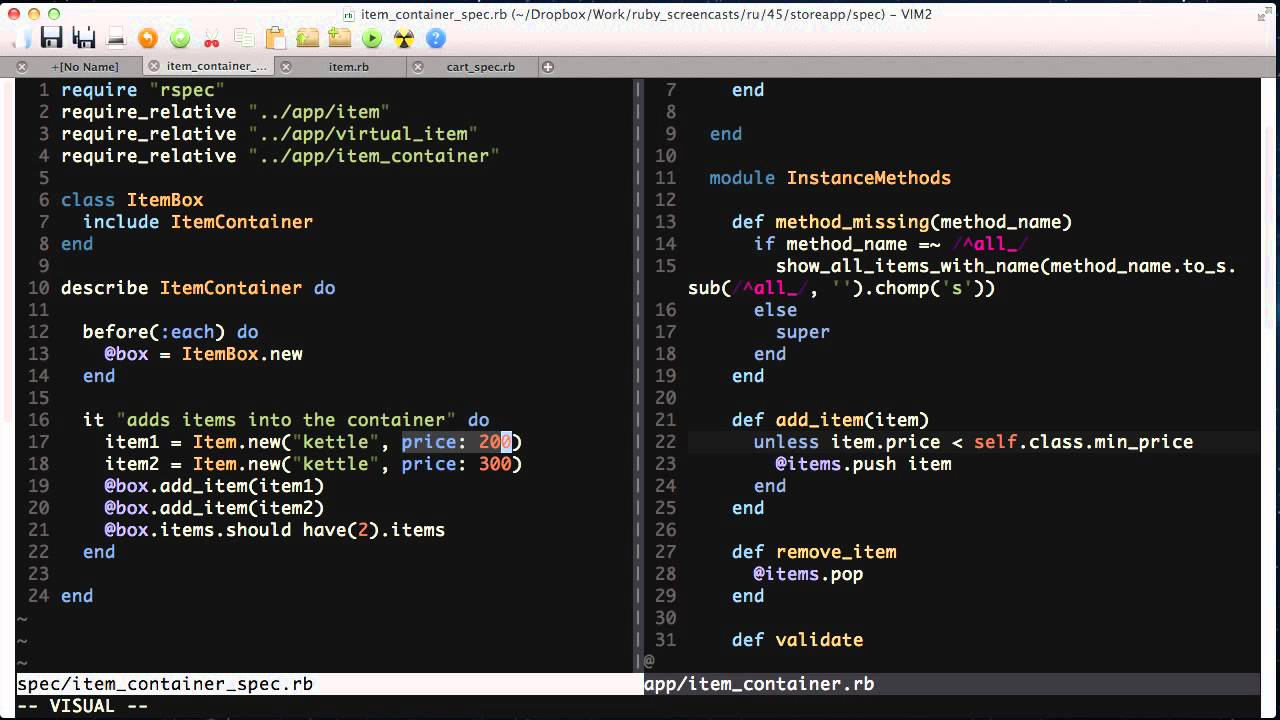Screen dimensions: 1280x720
Task: Close the +[No Name] tab
Action: pyautogui.click(x=22, y=67)
